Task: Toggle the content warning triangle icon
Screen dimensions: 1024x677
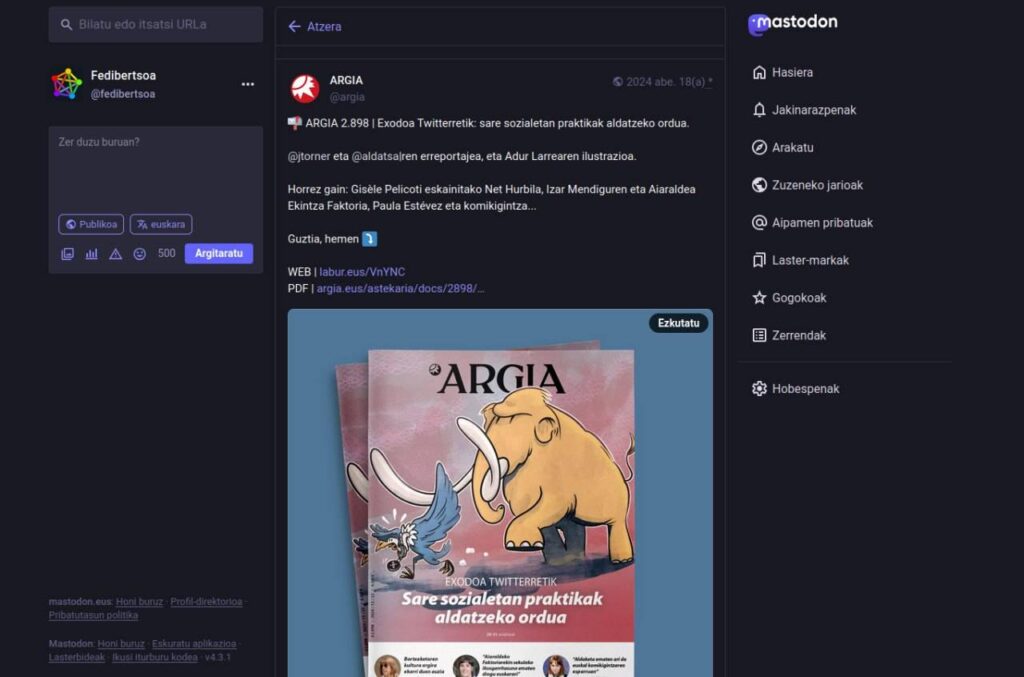Action: pos(115,254)
